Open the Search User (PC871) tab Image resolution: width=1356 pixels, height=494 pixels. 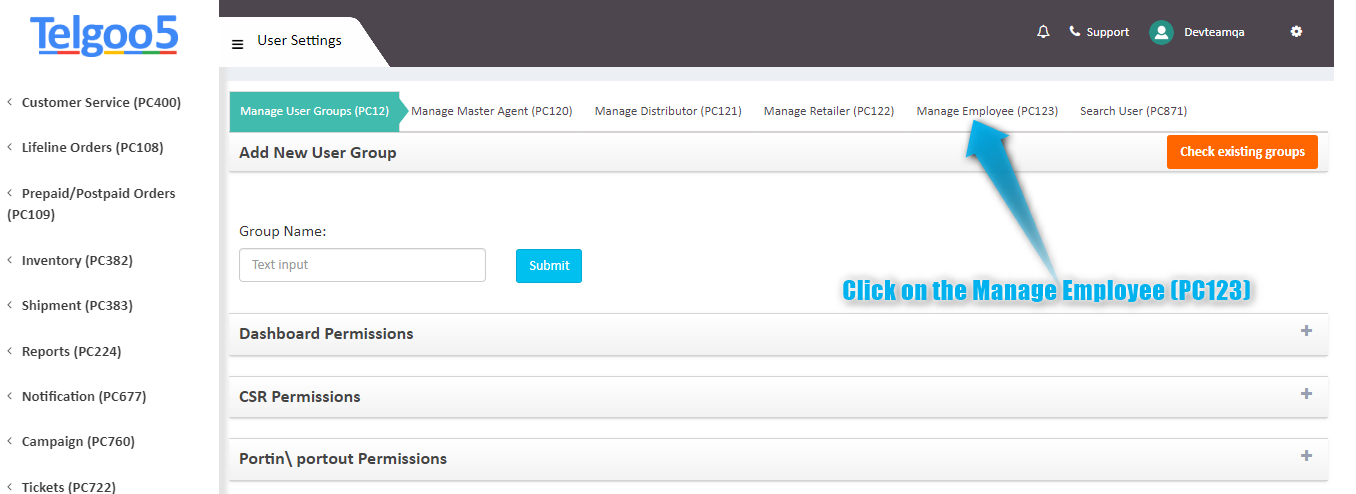[x=1133, y=111]
